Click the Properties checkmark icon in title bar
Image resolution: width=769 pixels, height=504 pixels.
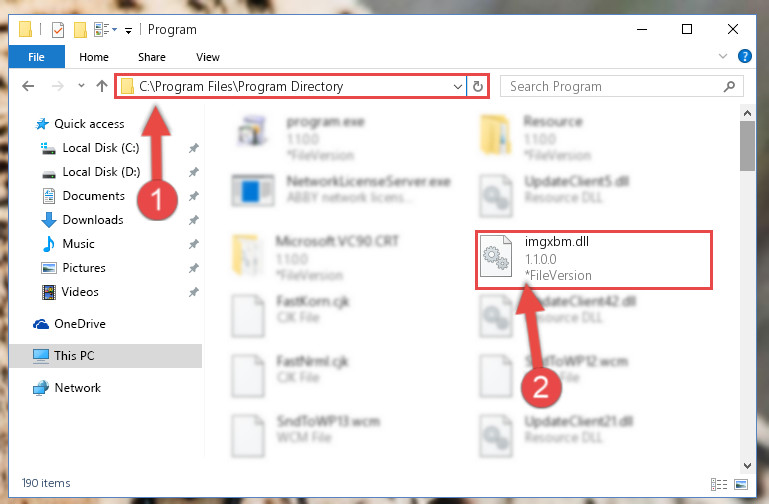pos(57,30)
